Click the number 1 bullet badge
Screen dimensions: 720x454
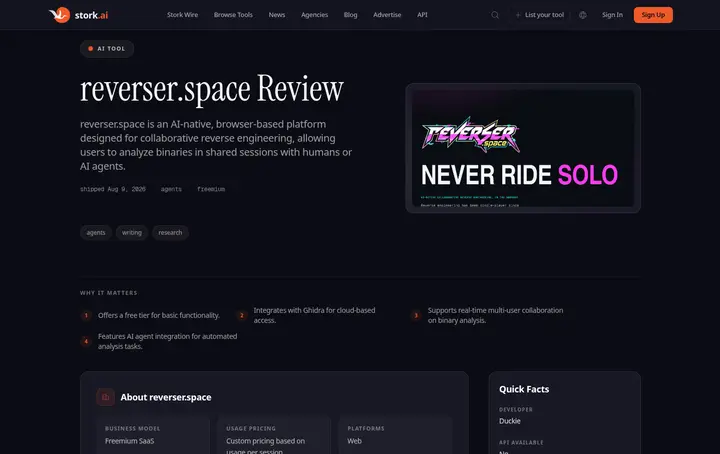[86, 315]
